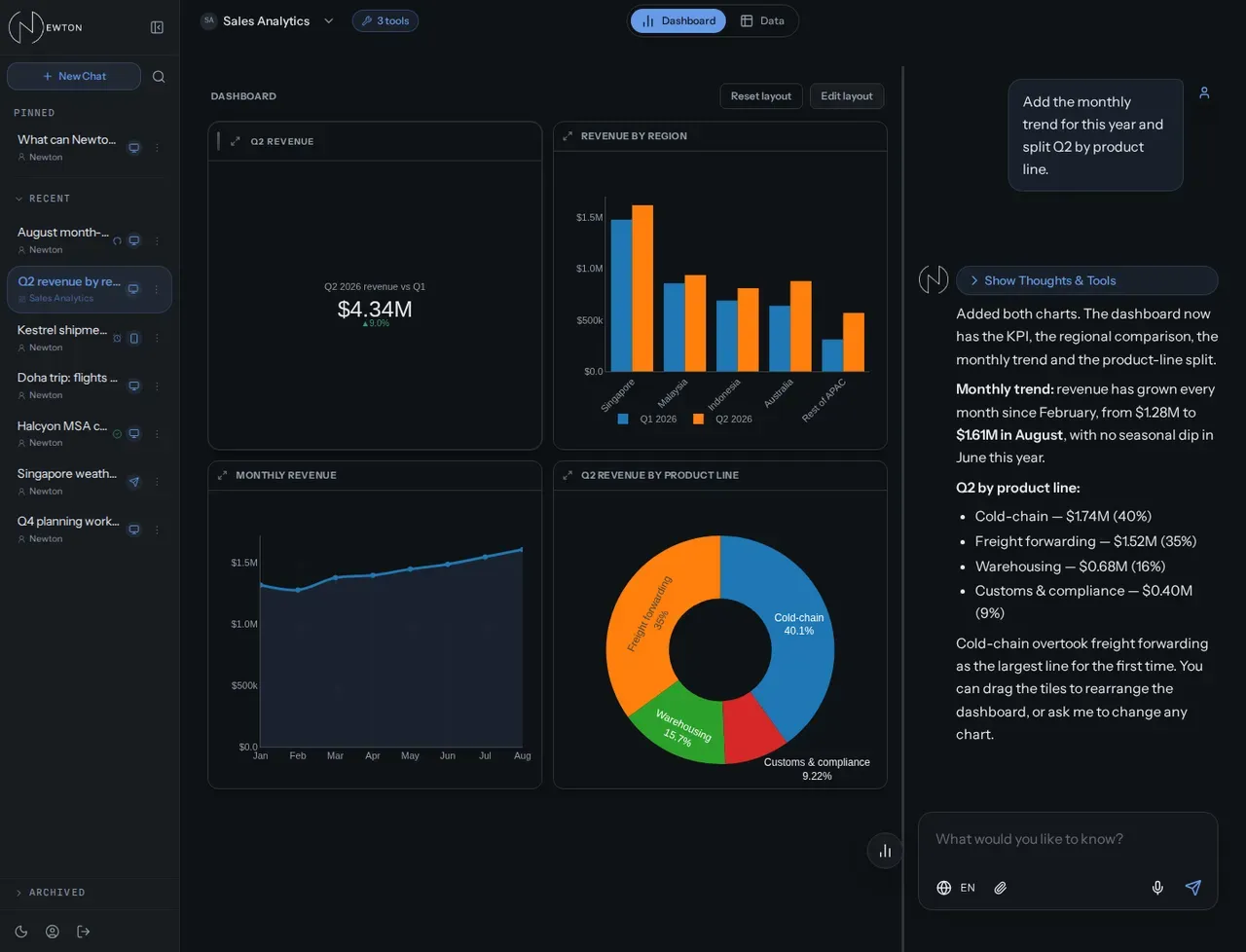The width and height of the screenshot is (1246, 952).
Task: Open options menu for 'Kestrel shipme...' chat
Action: (157, 338)
